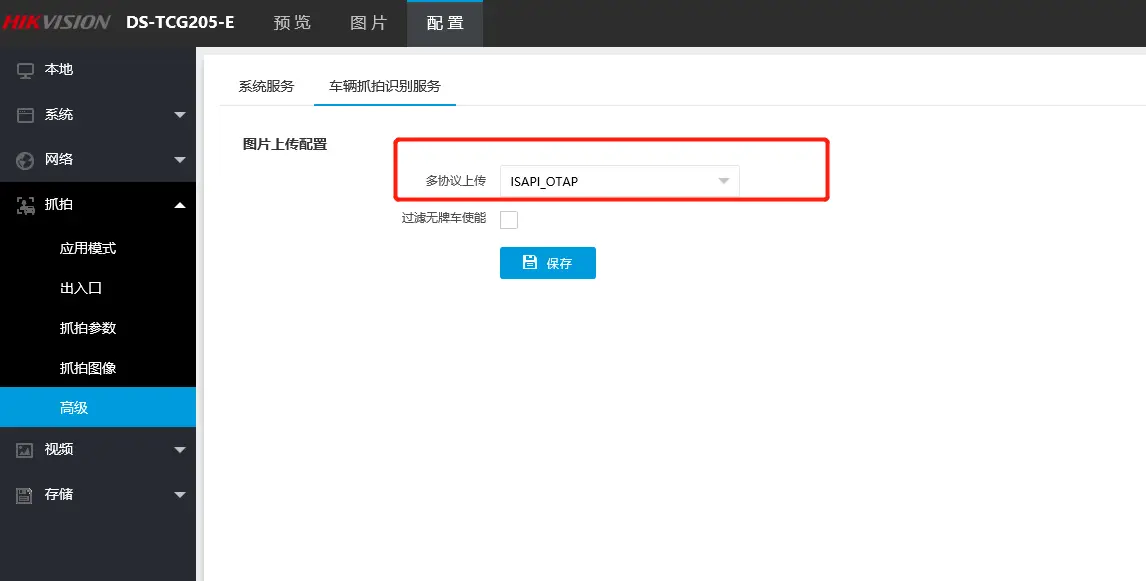Expand the 视频 section arrow
This screenshot has height=581, width=1146.
click(x=180, y=450)
